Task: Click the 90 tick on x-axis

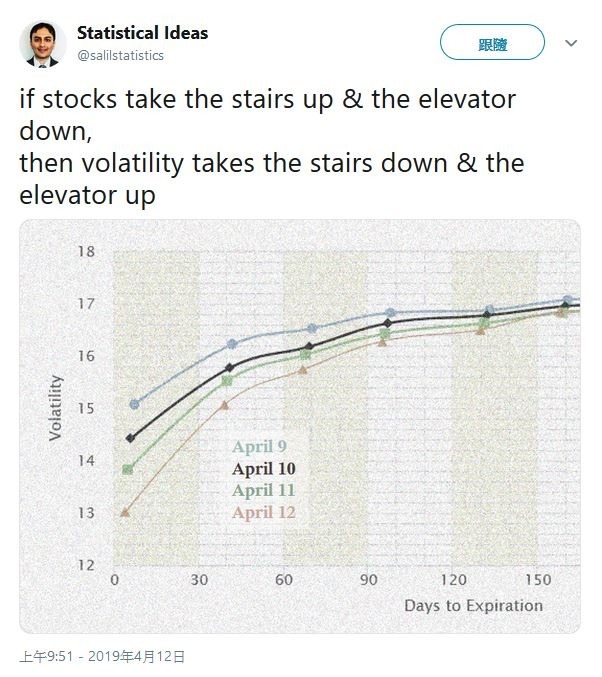Action: 368,579
